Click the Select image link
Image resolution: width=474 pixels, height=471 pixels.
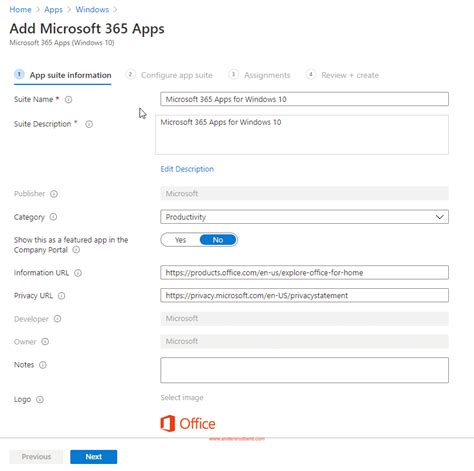coord(182,397)
